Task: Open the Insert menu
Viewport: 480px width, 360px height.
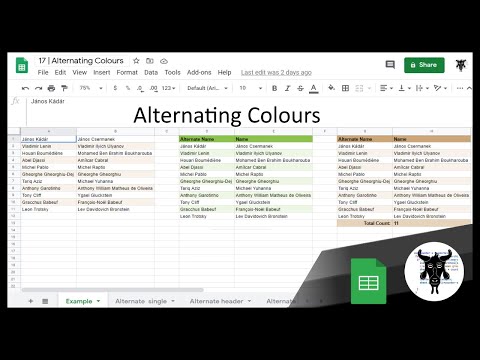Action: click(102, 72)
